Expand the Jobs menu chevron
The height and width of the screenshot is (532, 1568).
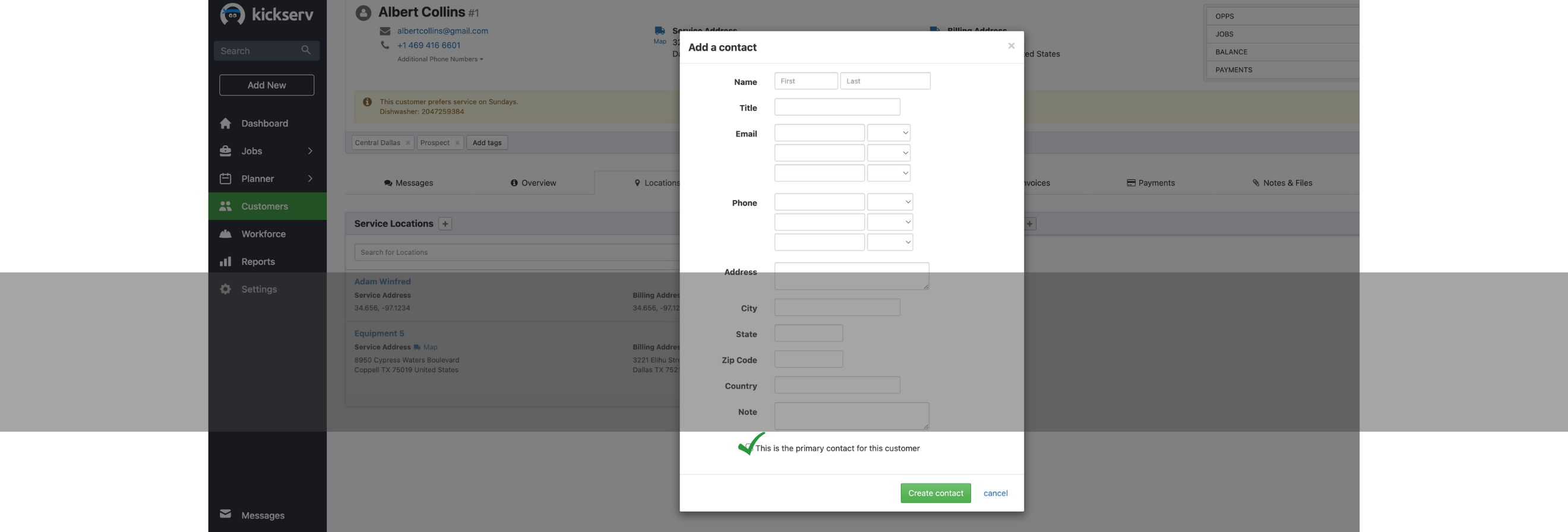(310, 151)
